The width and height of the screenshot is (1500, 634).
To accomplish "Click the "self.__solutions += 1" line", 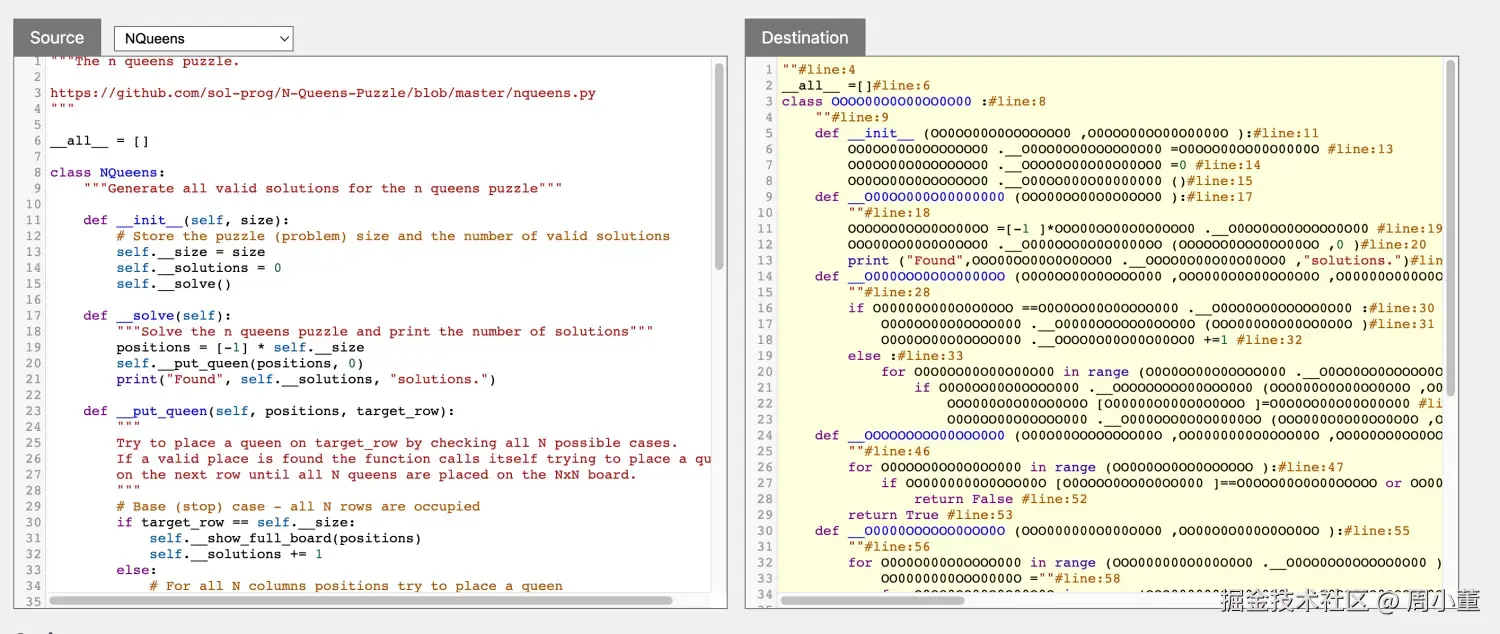I will click(x=236, y=554).
